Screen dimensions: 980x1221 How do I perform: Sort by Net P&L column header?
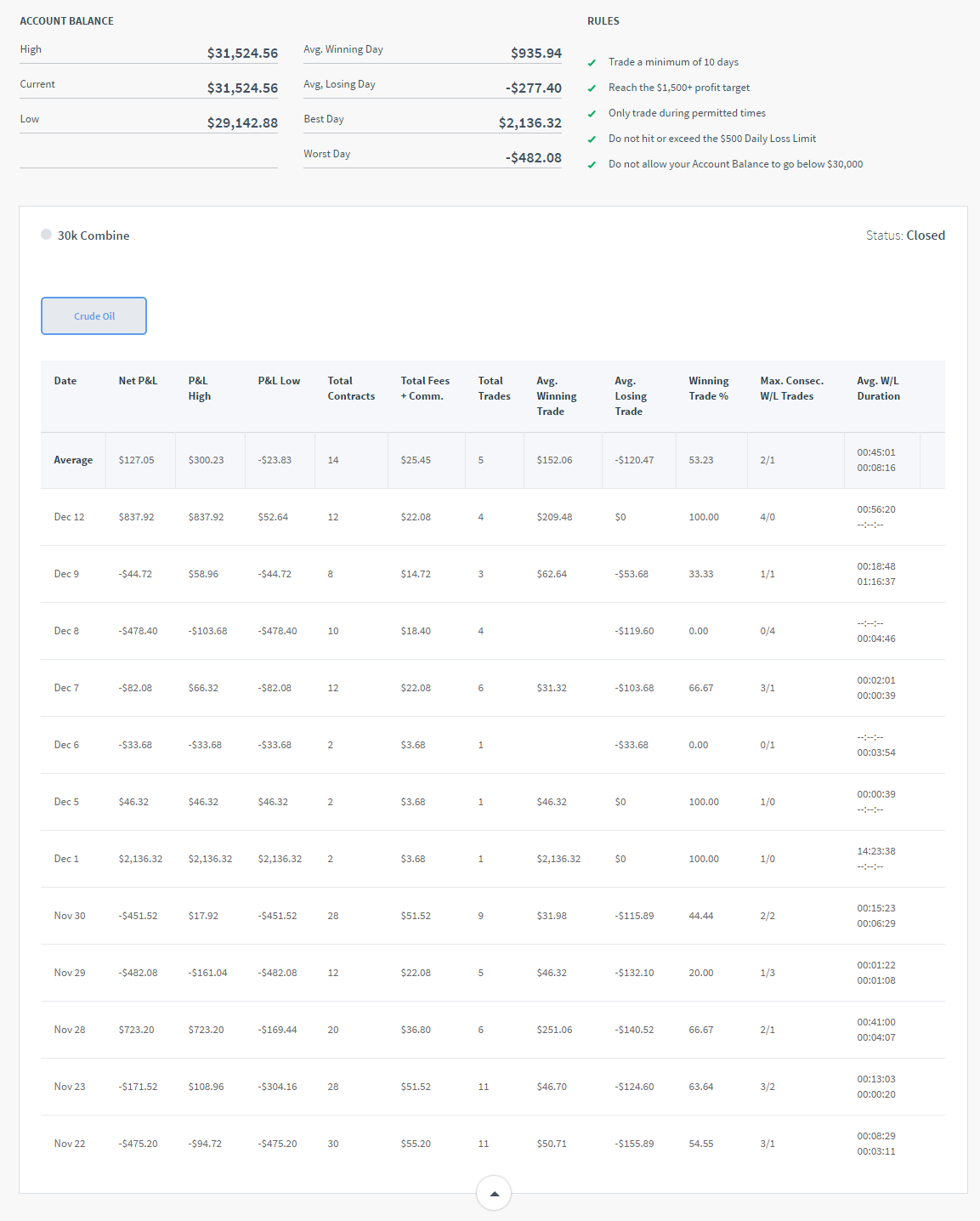(x=138, y=381)
